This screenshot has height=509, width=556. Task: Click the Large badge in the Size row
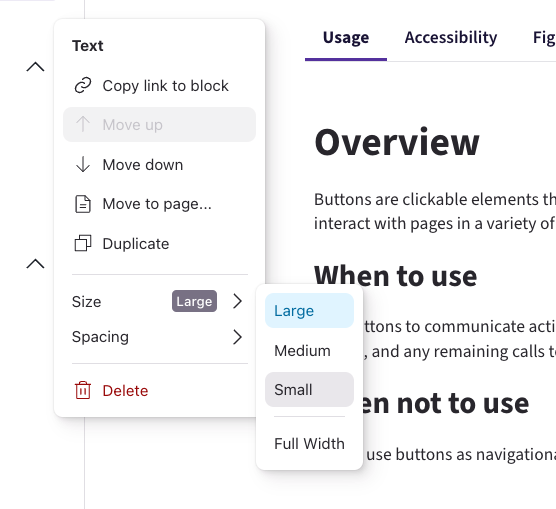coord(194,301)
